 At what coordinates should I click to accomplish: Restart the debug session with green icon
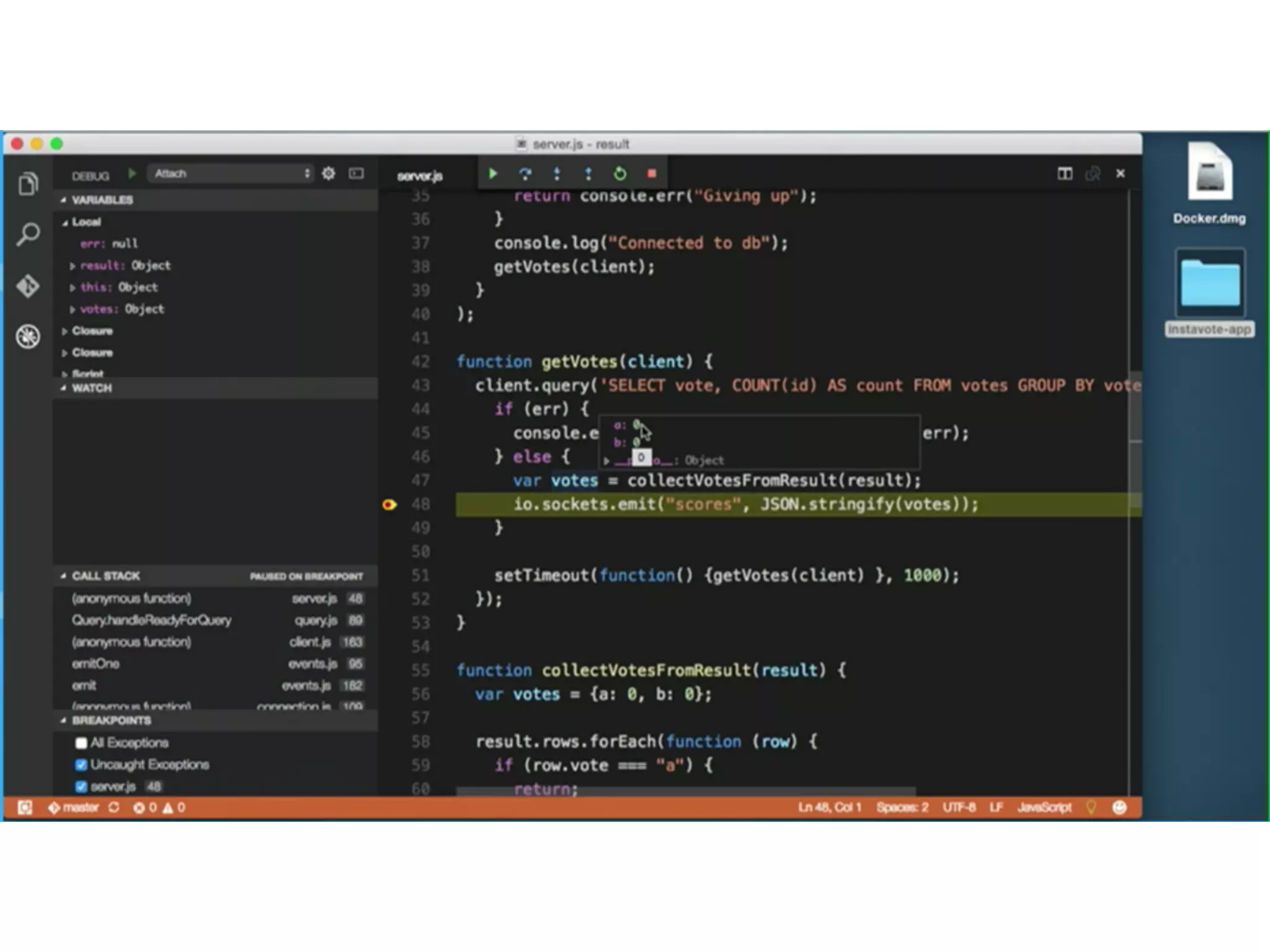[619, 174]
